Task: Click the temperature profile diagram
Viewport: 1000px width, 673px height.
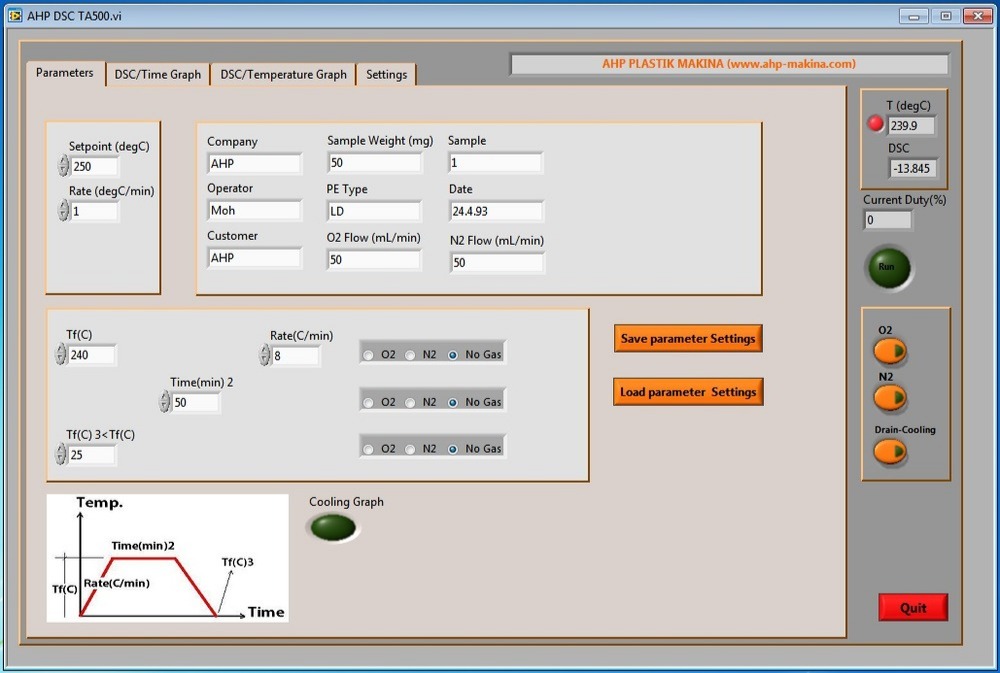Action: click(x=168, y=558)
